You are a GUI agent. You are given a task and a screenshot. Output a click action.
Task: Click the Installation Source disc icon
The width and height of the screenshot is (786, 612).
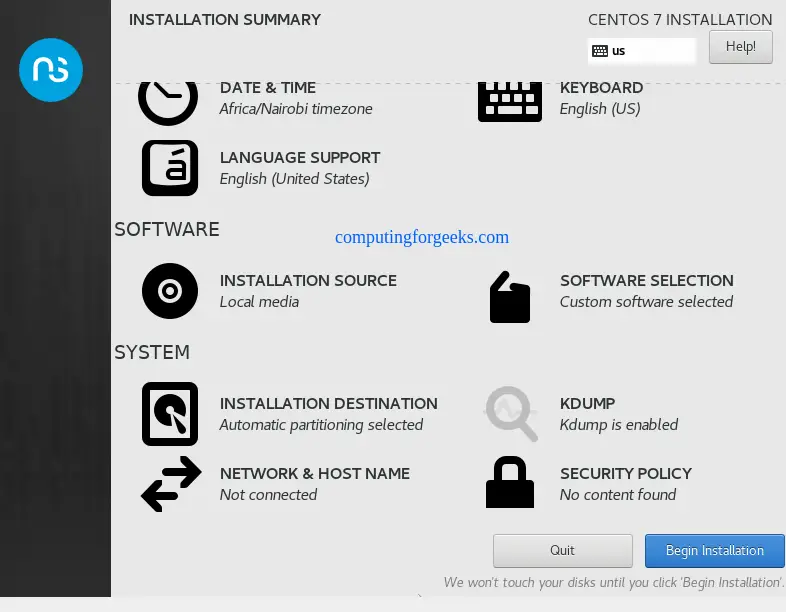[x=170, y=291]
